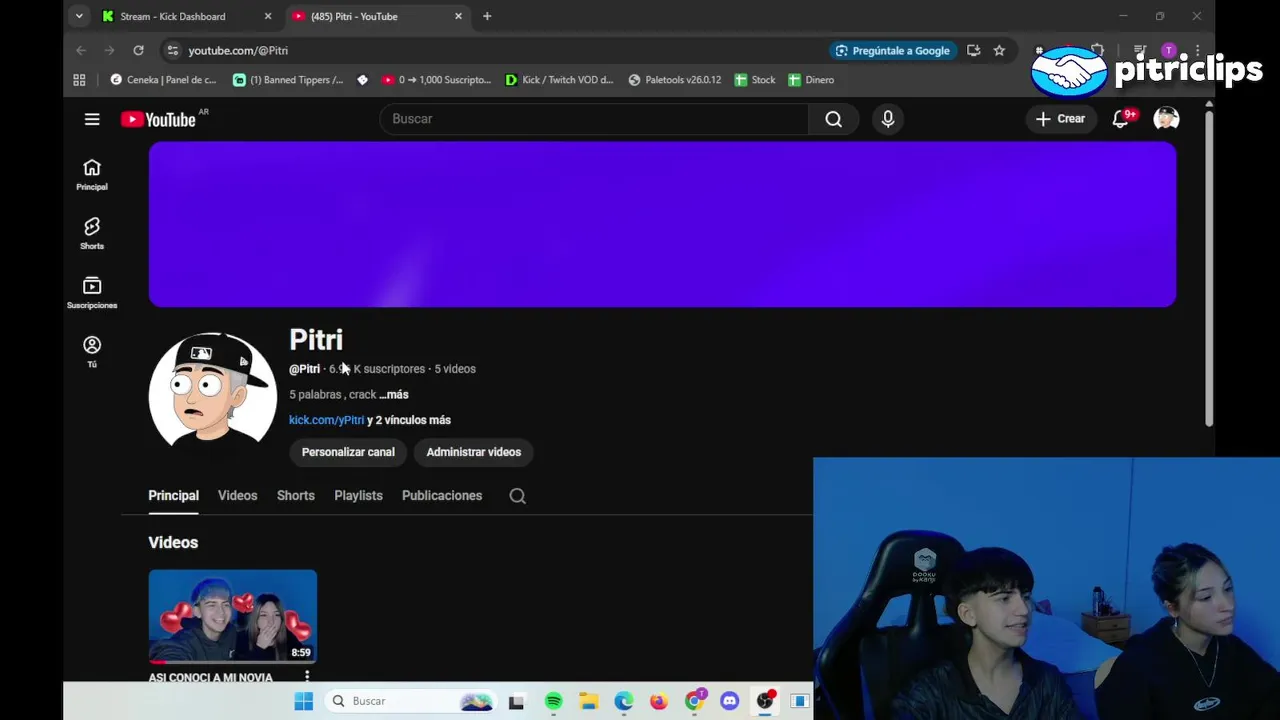The image size is (1280, 720).
Task: Open Shorts in the left sidebar
Action: pos(92,233)
